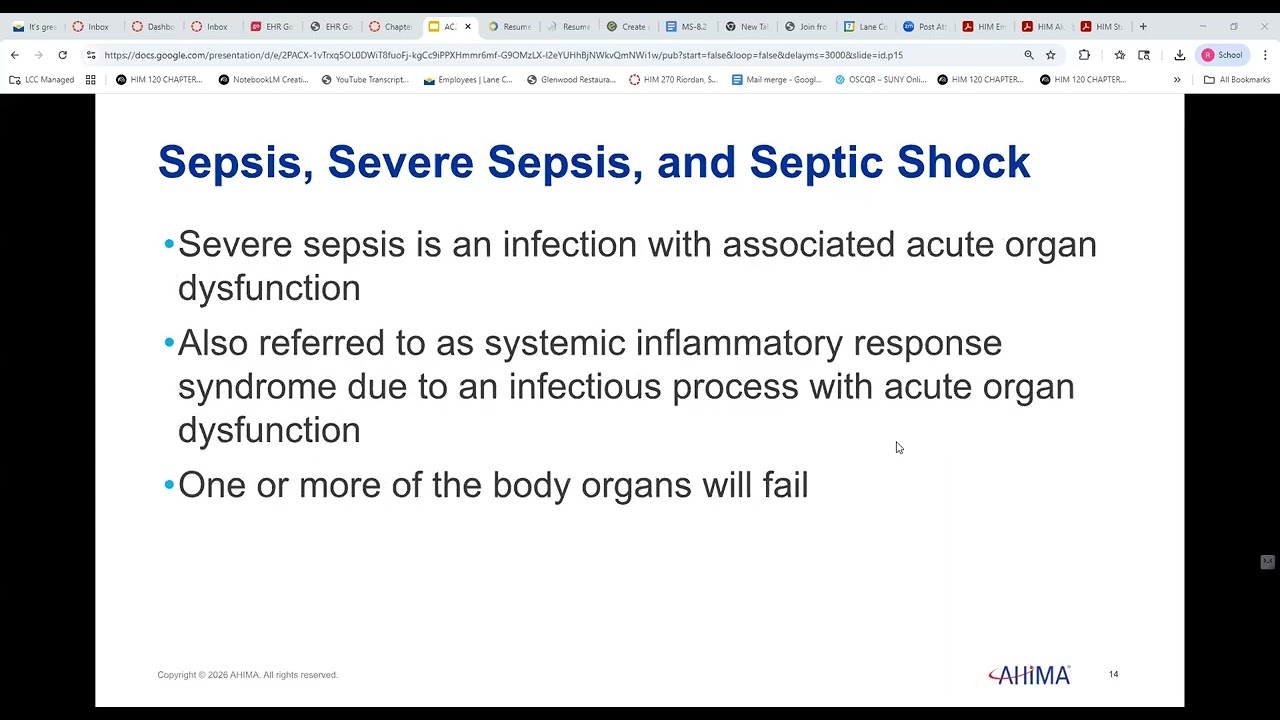Viewport: 1280px width, 720px height.
Task: Show hidden bookmarks with the double chevron
Action: (1177, 79)
